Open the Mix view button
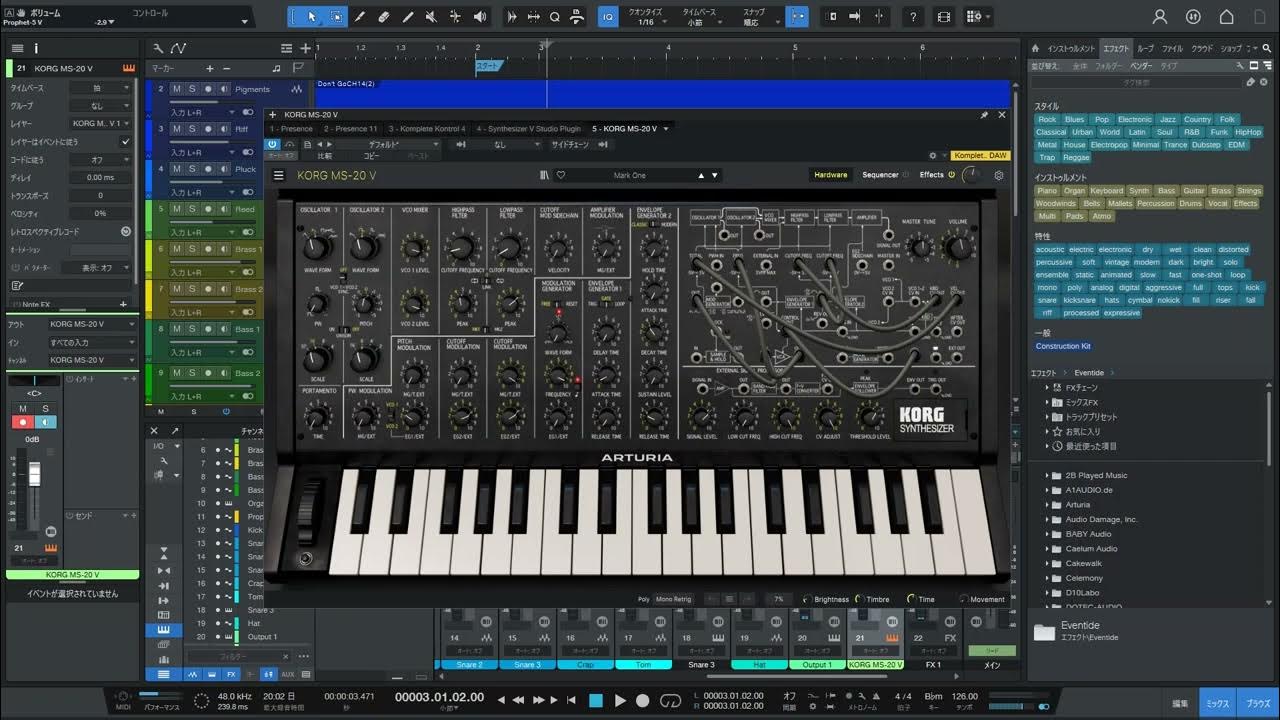This screenshot has width=1280, height=720. (x=1217, y=703)
